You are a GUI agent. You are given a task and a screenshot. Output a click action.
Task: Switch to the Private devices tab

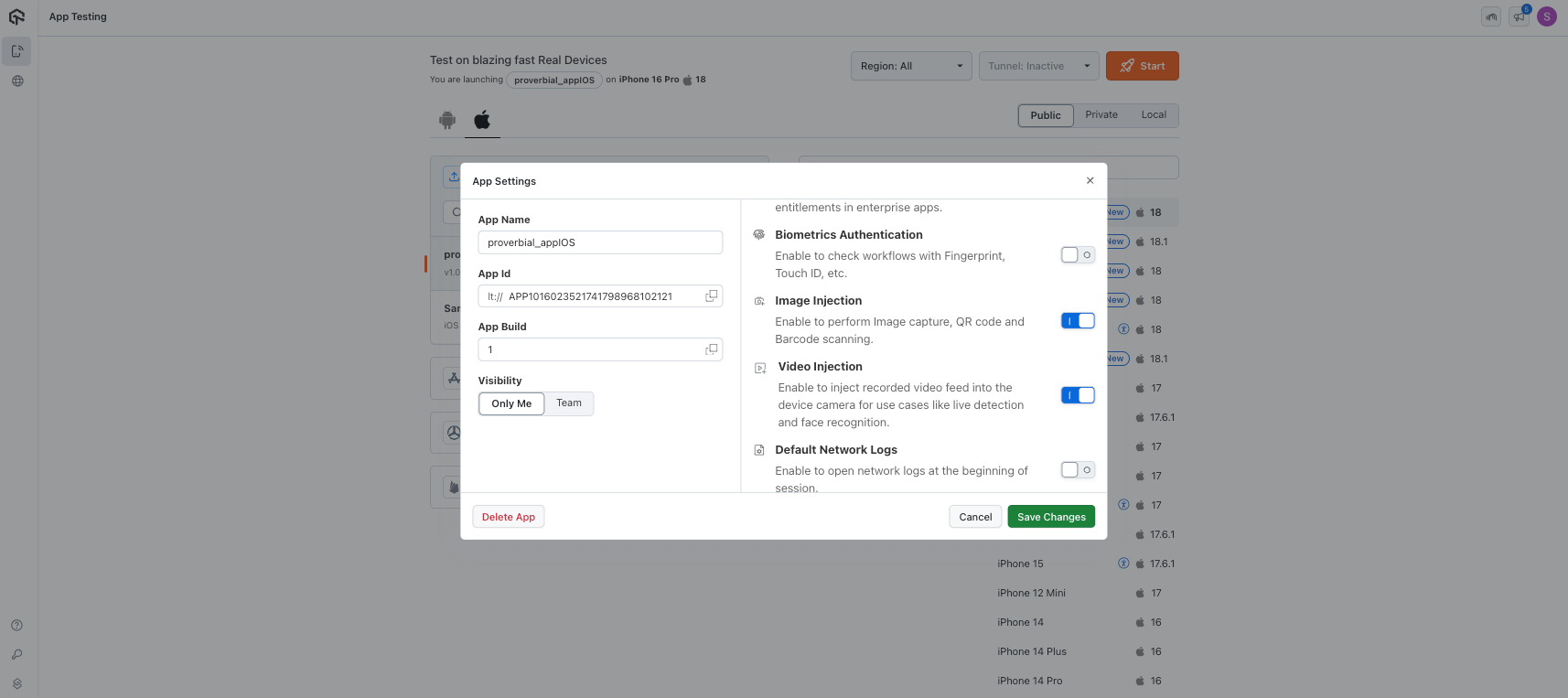(1101, 115)
